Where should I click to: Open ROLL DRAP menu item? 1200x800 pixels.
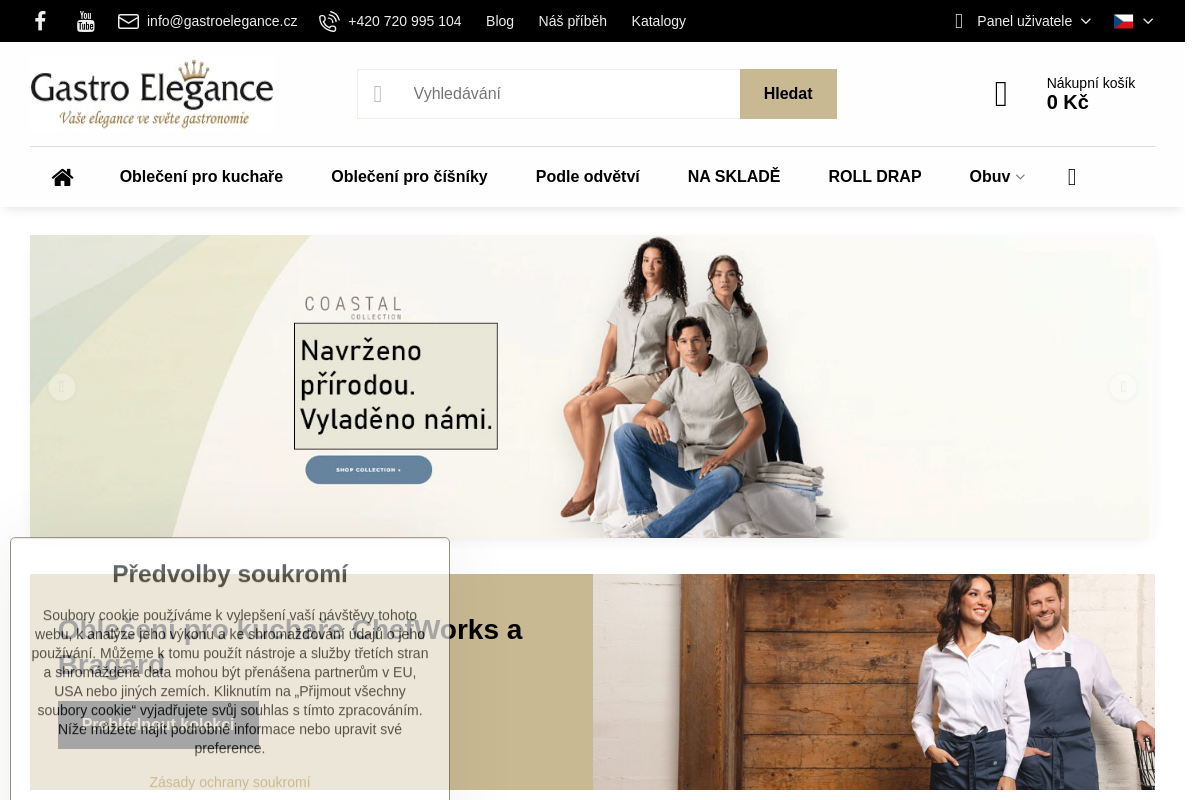875,177
